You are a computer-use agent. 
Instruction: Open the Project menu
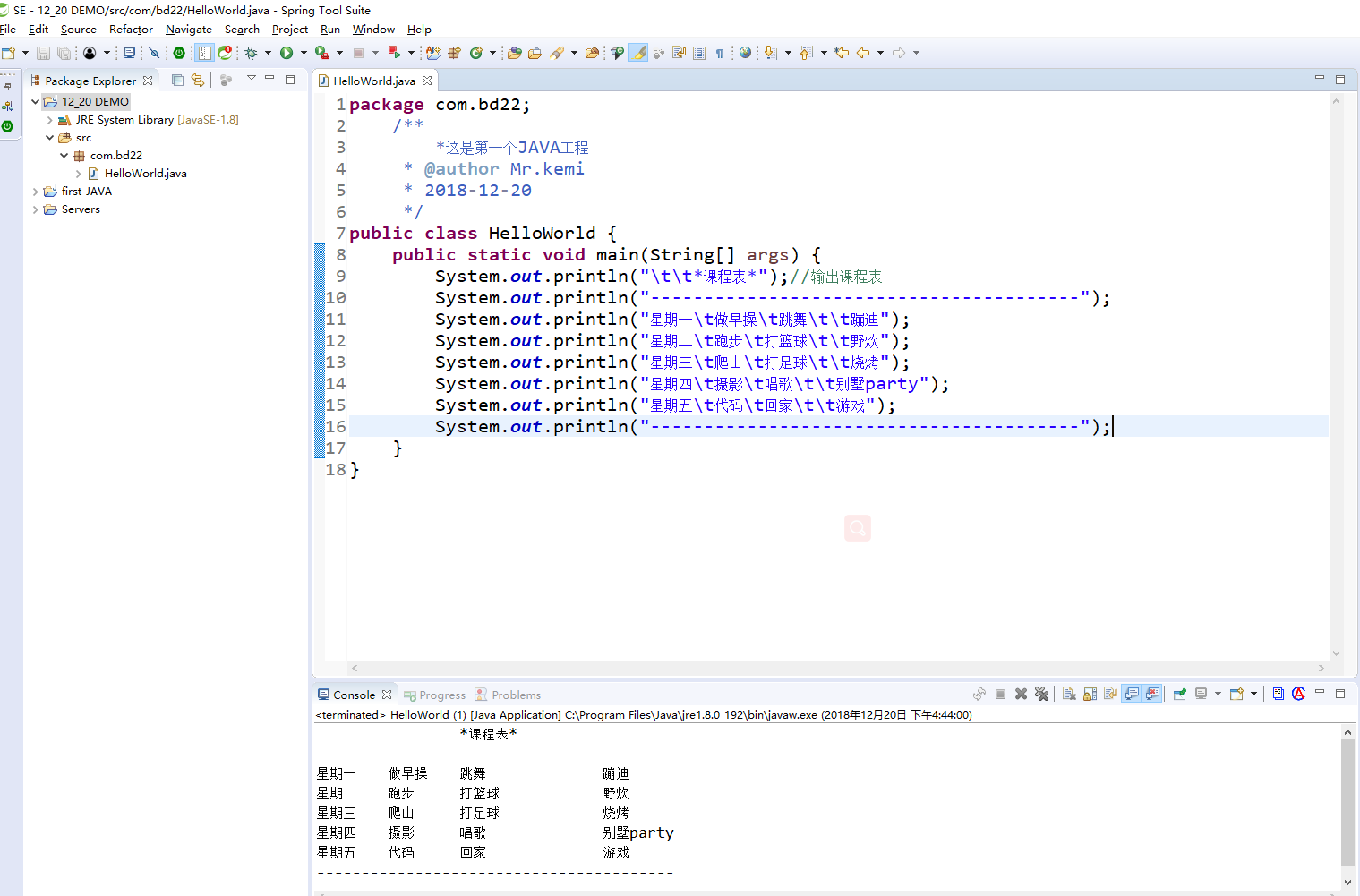click(290, 30)
